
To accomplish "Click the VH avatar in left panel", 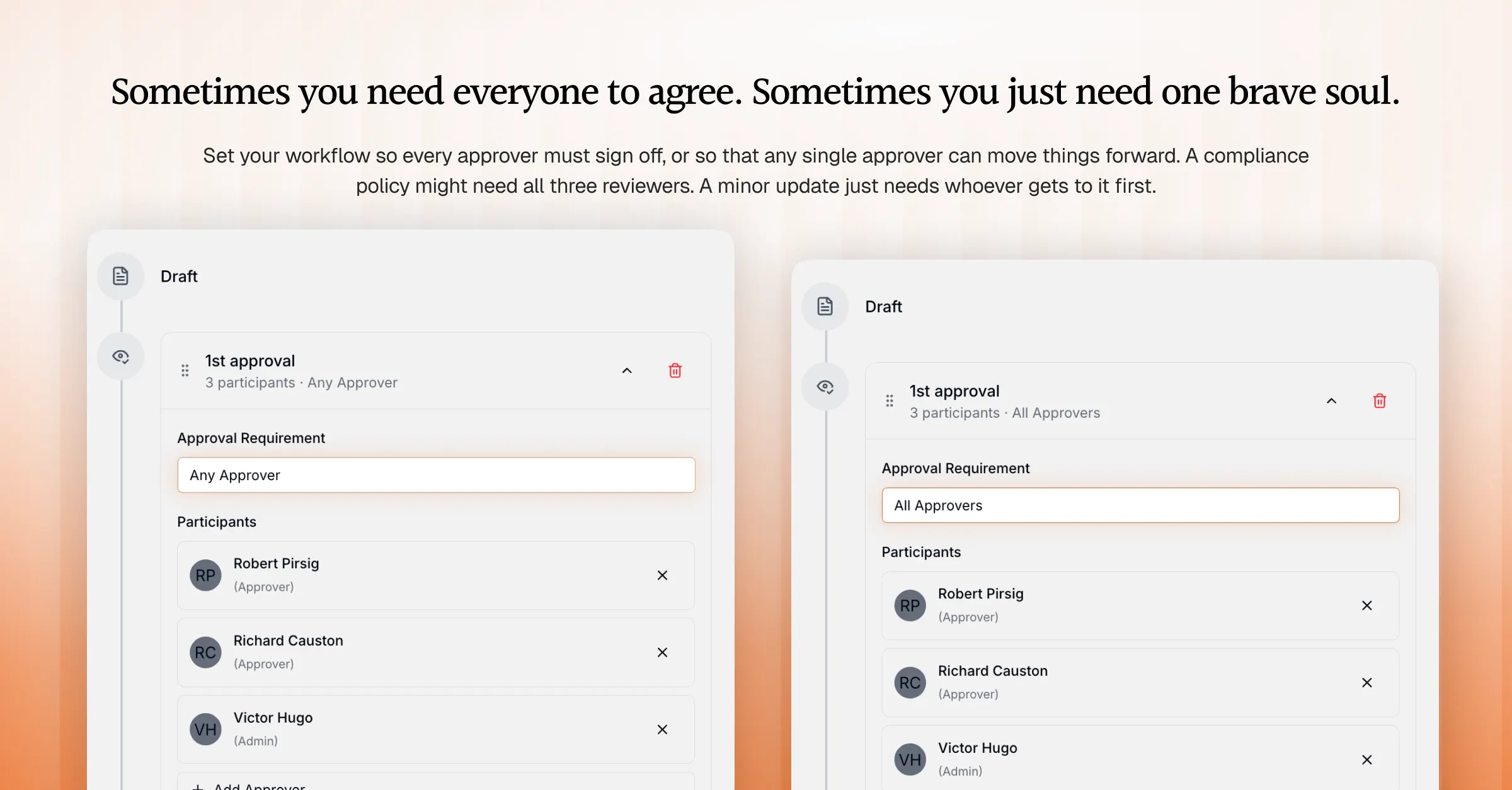I will coord(205,730).
